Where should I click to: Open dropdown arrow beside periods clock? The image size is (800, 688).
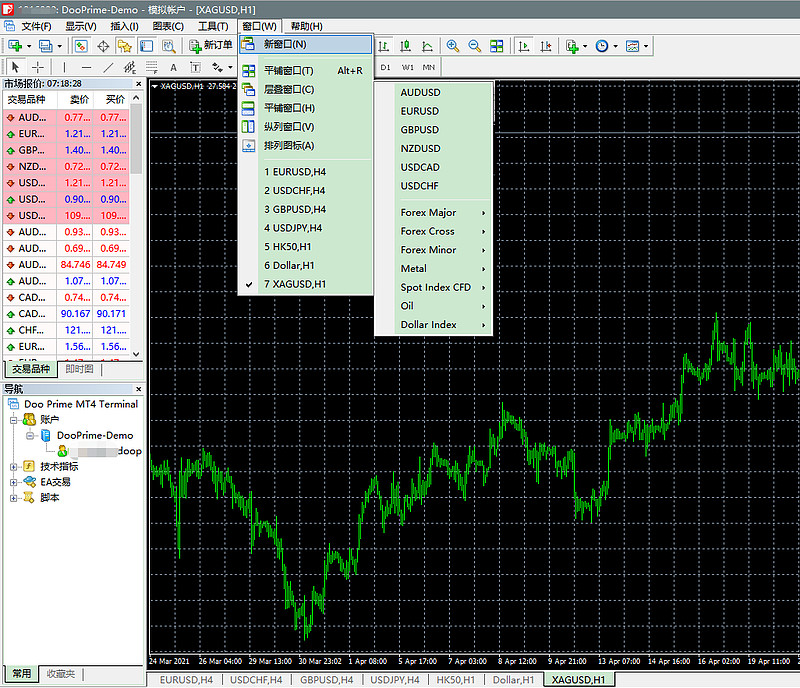tap(615, 46)
